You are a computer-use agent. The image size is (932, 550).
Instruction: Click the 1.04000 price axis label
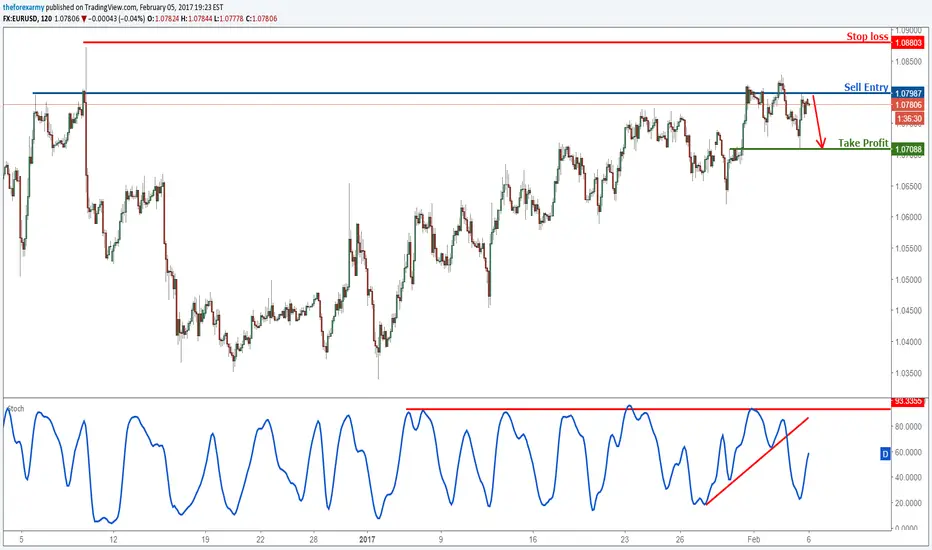909,342
